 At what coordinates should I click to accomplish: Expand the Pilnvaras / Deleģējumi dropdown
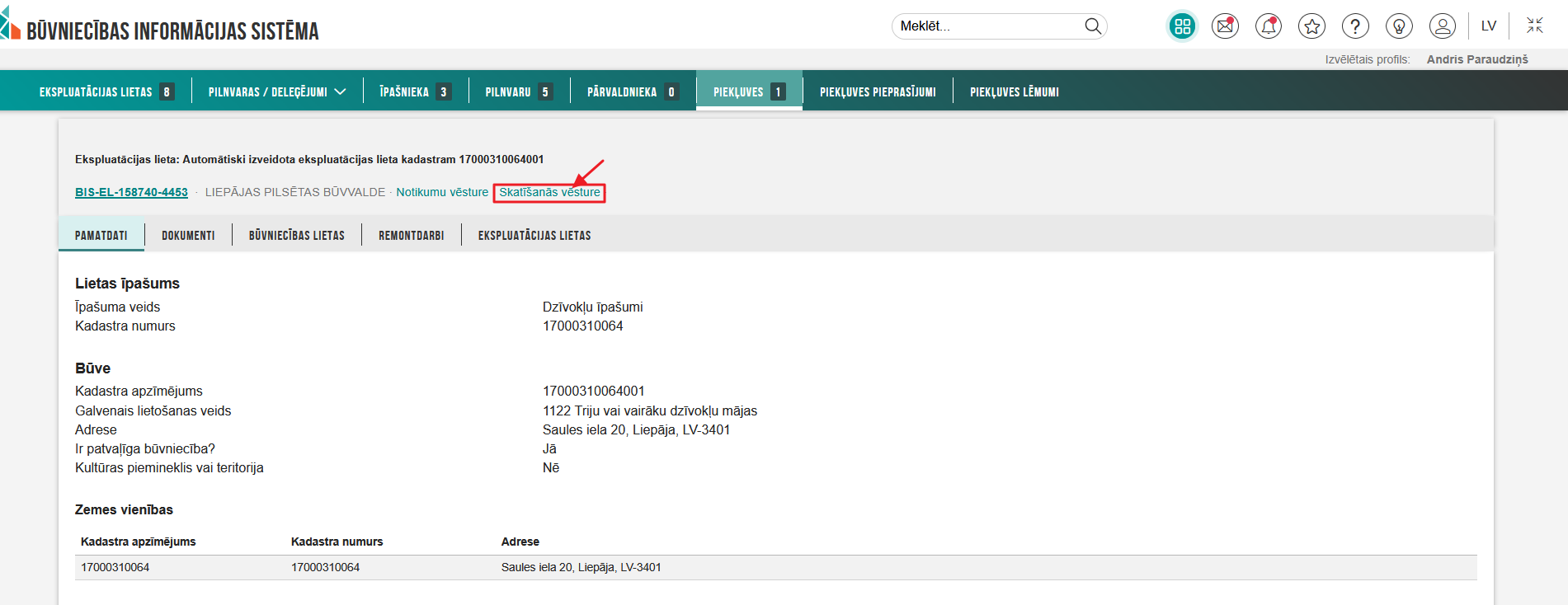[277, 91]
